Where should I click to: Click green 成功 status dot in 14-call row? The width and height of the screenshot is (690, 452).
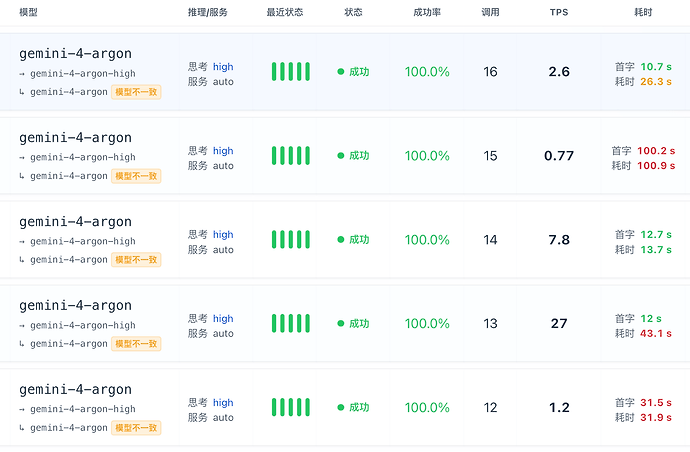coord(341,239)
